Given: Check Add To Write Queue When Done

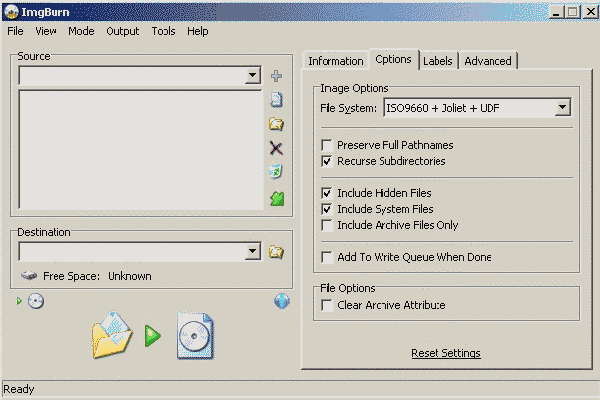Looking at the screenshot, I should pyautogui.click(x=327, y=257).
